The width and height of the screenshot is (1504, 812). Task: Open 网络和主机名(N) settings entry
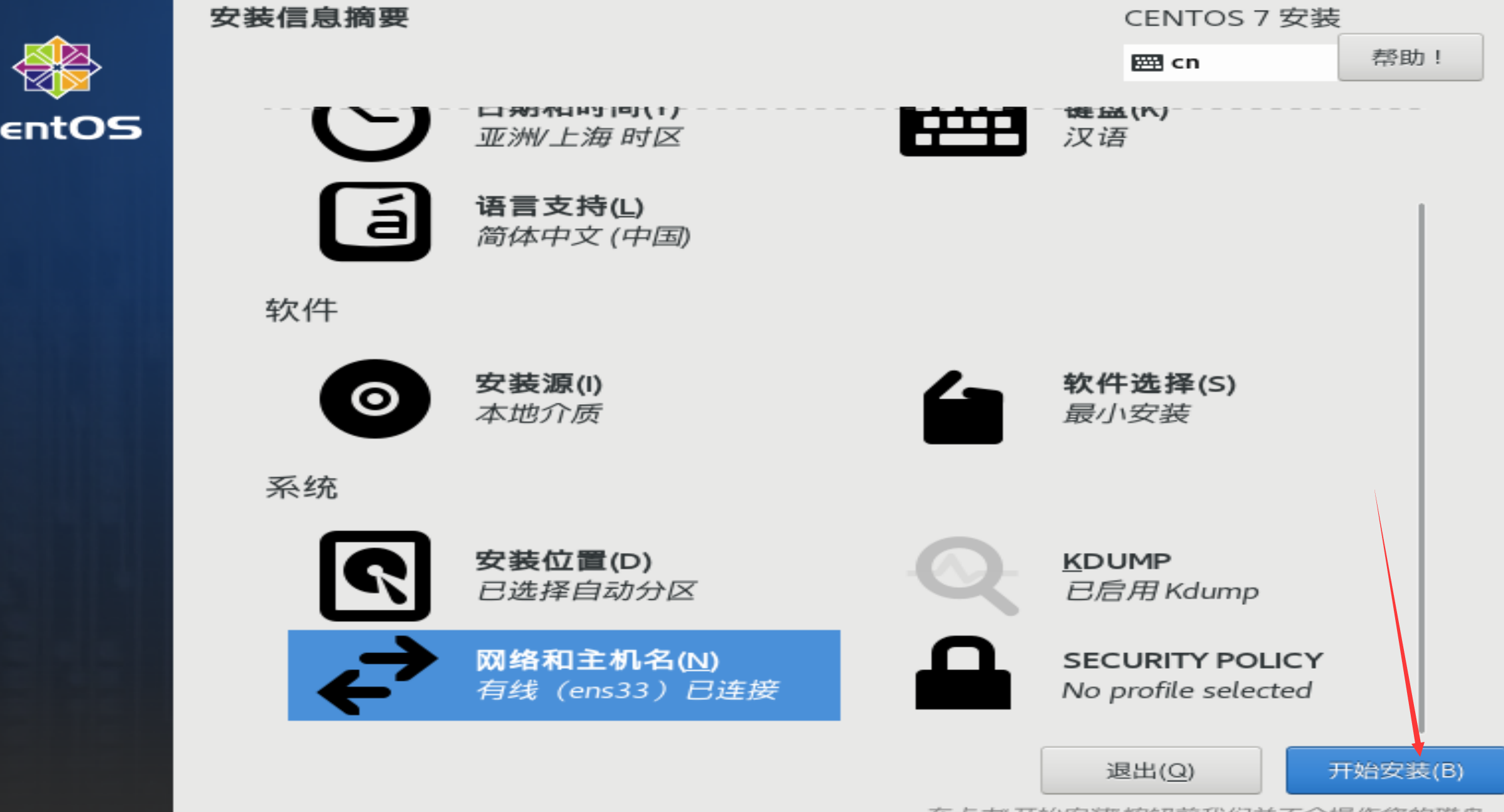click(564, 676)
